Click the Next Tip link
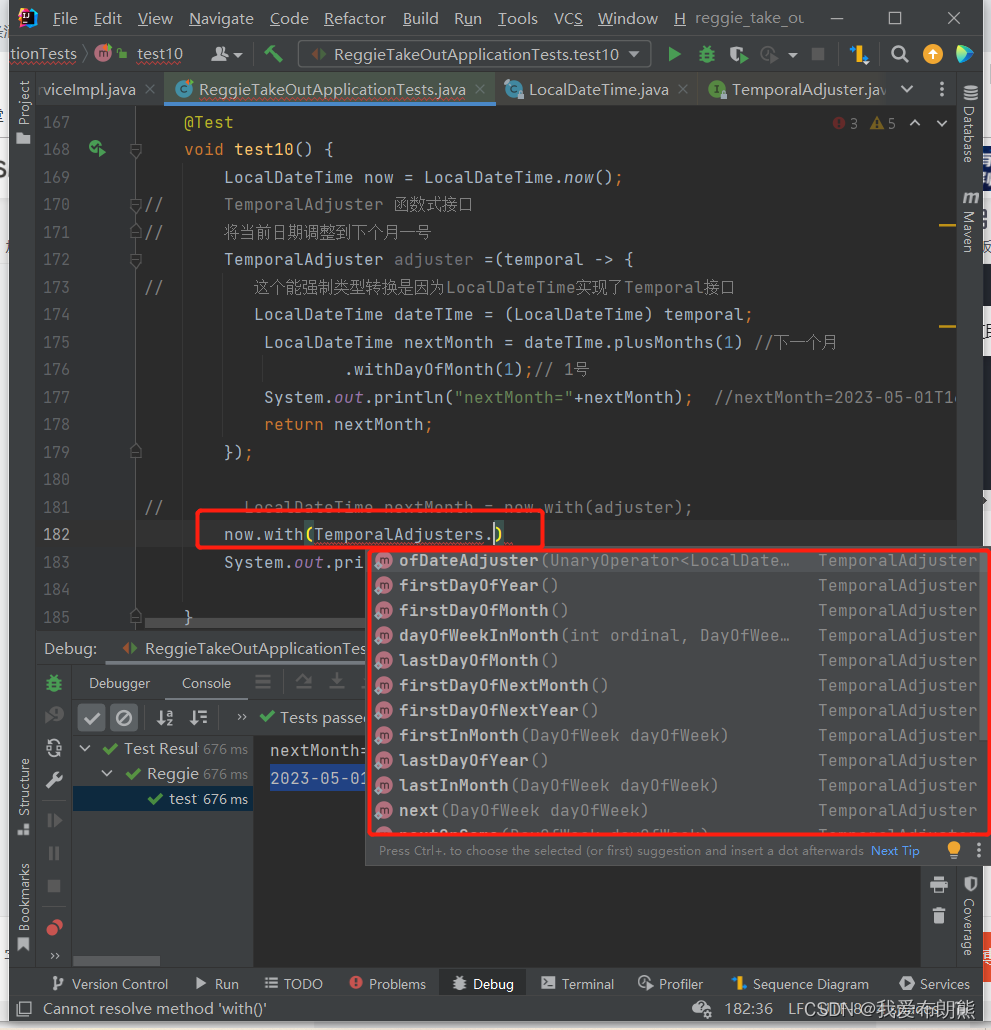Screen dimensions: 991x1030 point(895,851)
